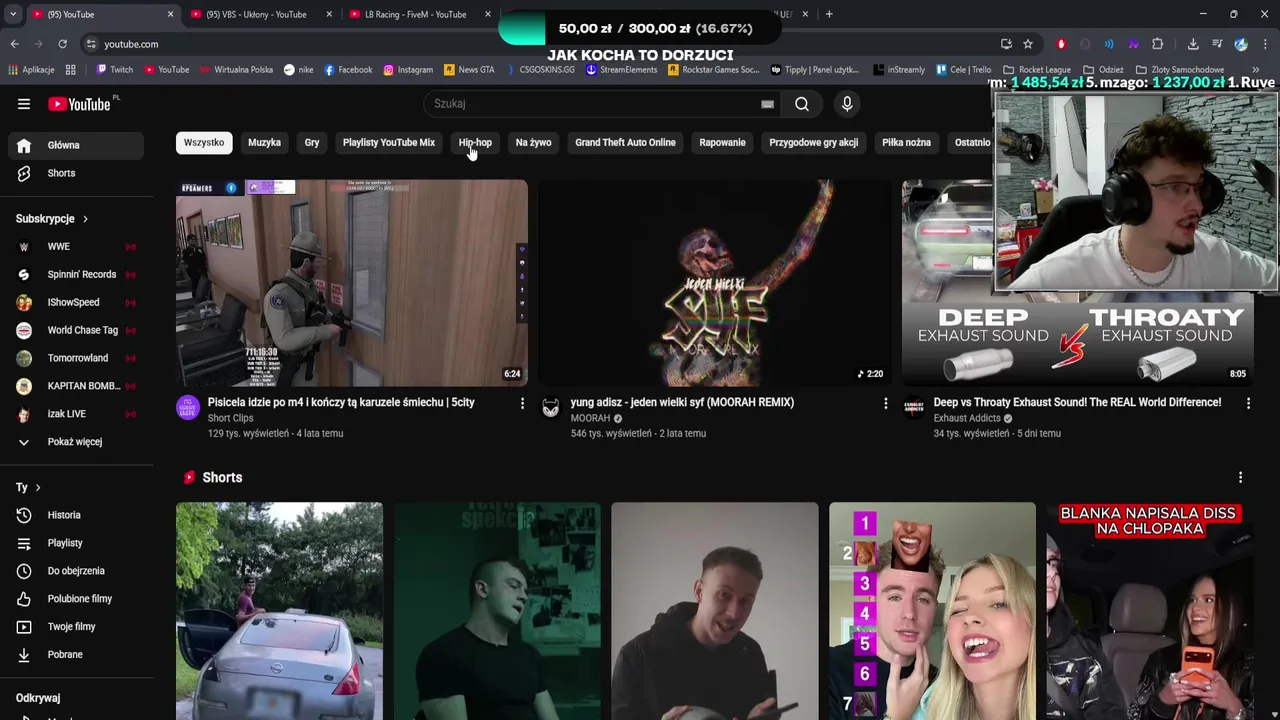Image resolution: width=1280 pixels, height=720 pixels.
Task: Select the Hip-hop filter chip
Action: click(x=475, y=142)
